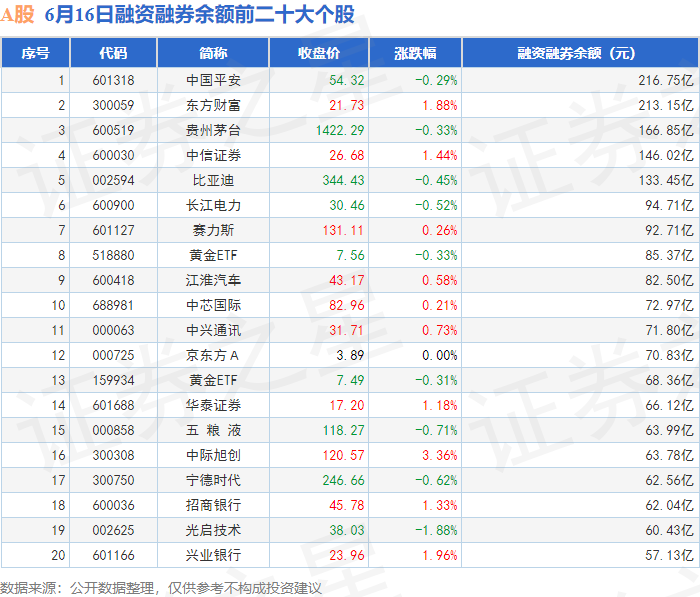
Task: Click change value 0.58%
Action: [440, 280]
